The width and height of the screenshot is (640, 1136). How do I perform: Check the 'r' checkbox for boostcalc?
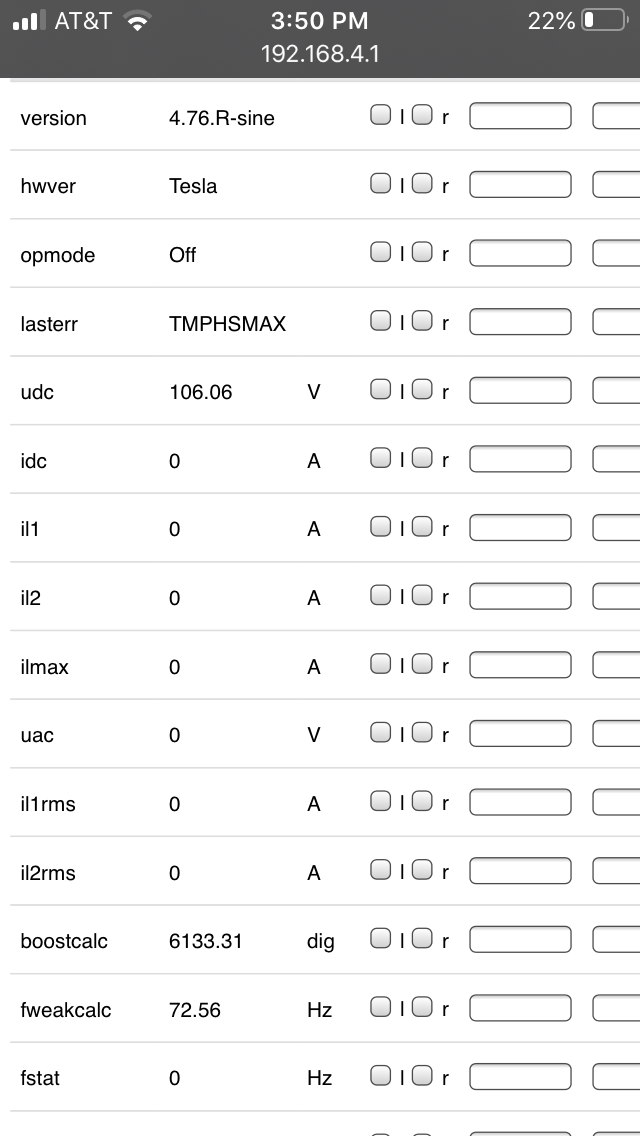[422, 938]
